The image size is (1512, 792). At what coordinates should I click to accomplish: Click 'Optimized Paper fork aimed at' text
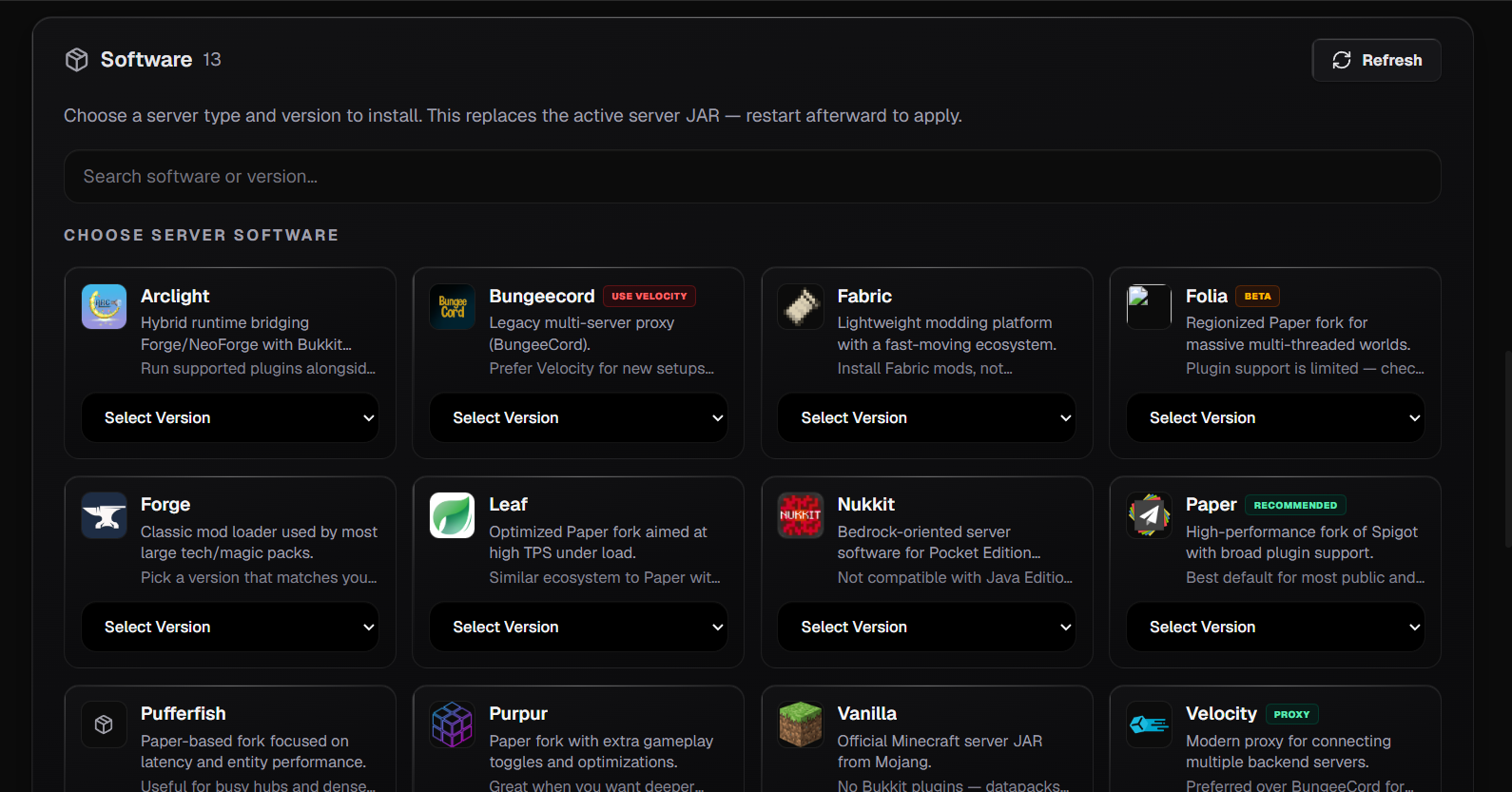598,531
